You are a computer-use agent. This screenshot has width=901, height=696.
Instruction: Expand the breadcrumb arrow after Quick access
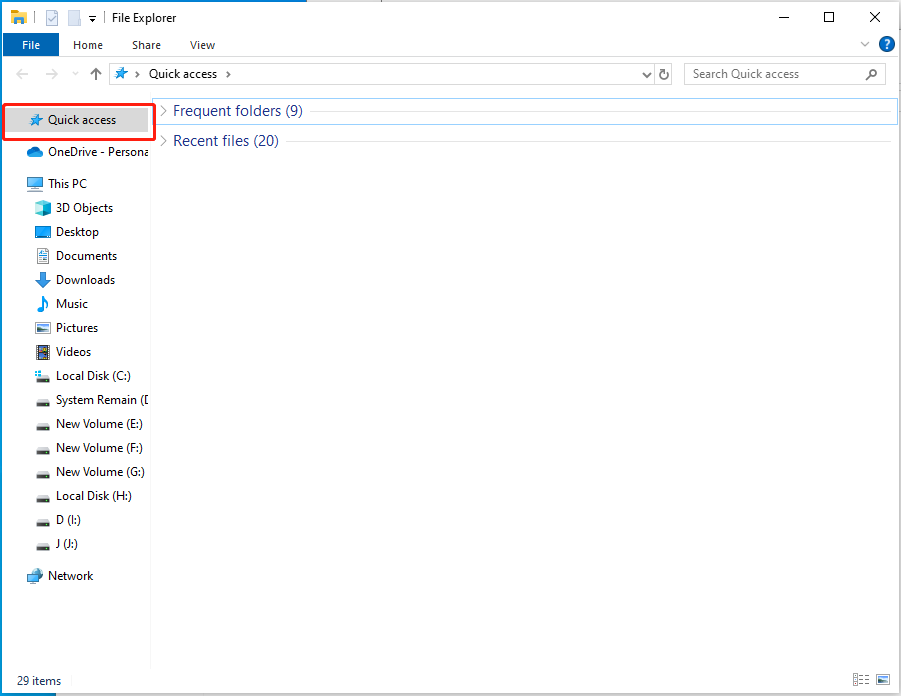(228, 74)
